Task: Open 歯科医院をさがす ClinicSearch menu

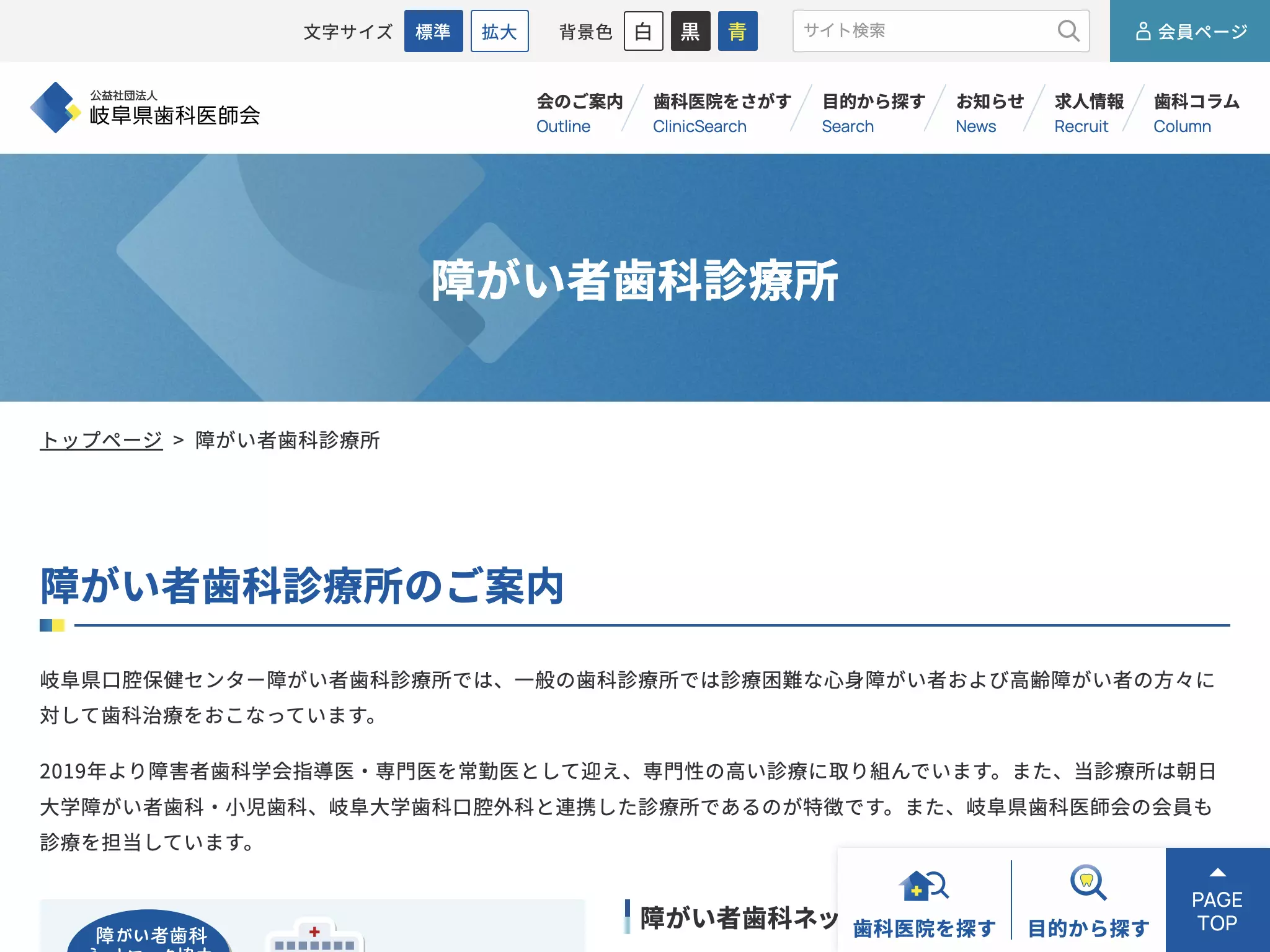Action: 722,113
